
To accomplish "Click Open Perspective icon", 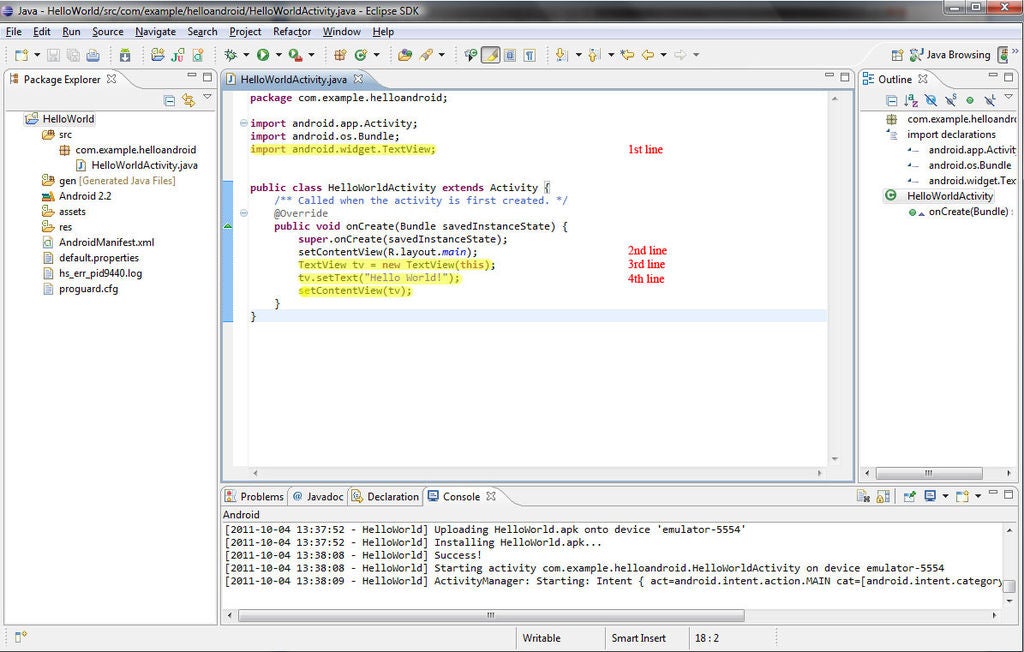I will click(900, 55).
